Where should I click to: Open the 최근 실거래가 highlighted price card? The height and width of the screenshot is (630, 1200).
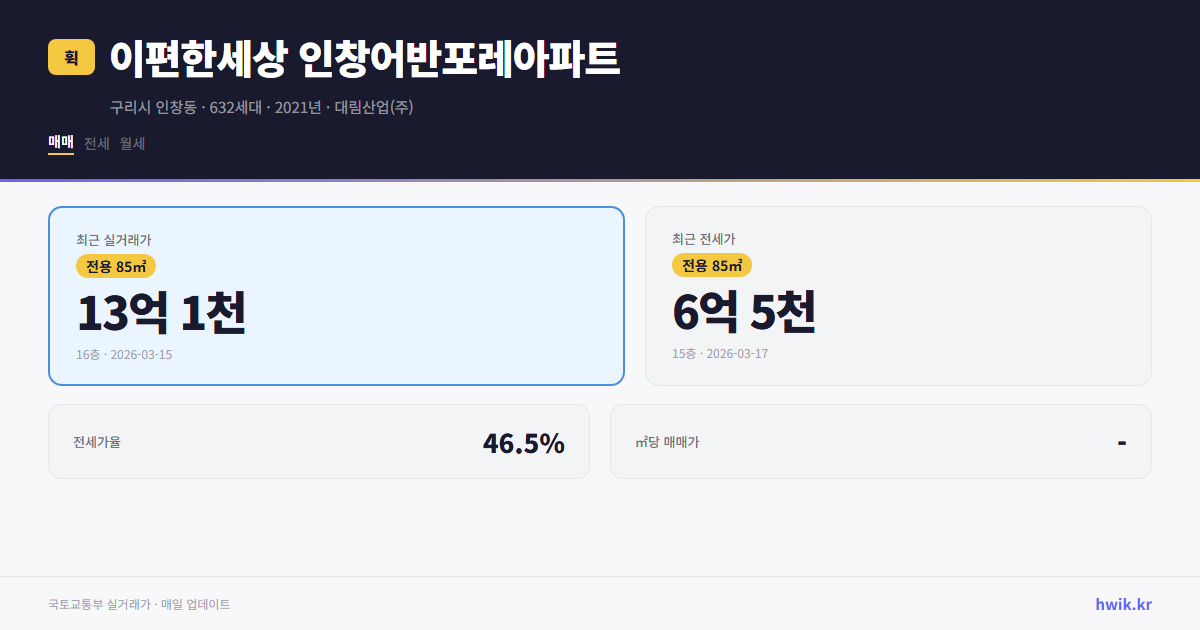(x=335, y=295)
